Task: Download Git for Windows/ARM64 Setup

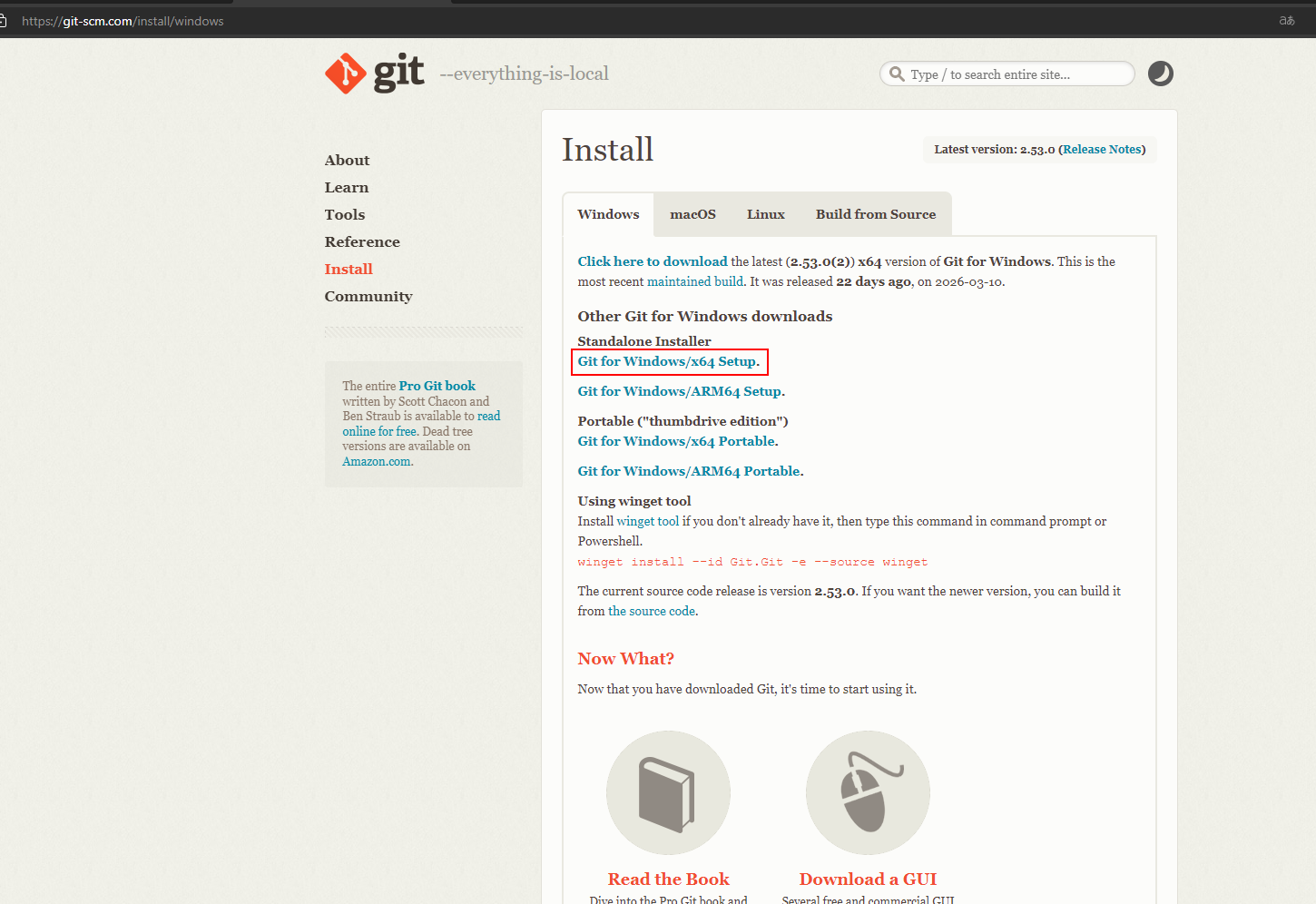Action: (682, 391)
